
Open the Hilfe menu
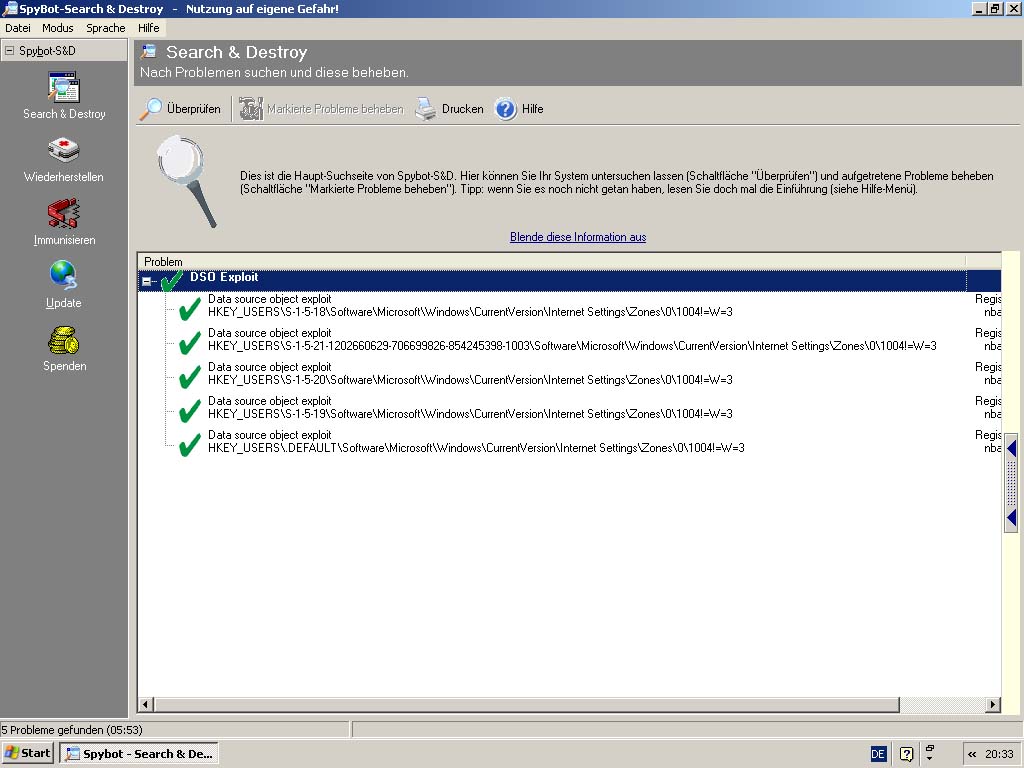pyautogui.click(x=148, y=28)
